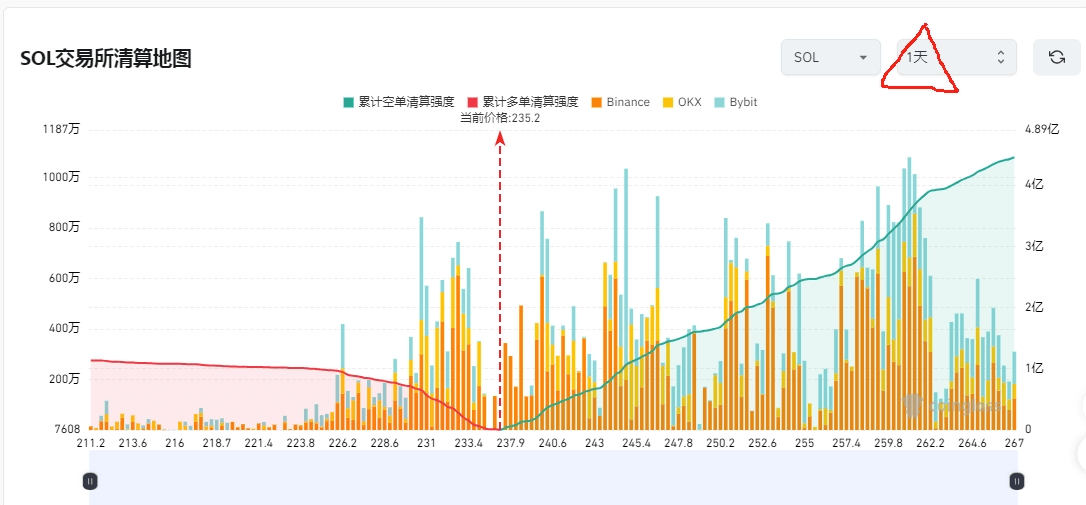Image resolution: width=1086 pixels, height=505 pixels.
Task: Click the red current price arrow marker
Action: tap(500, 140)
